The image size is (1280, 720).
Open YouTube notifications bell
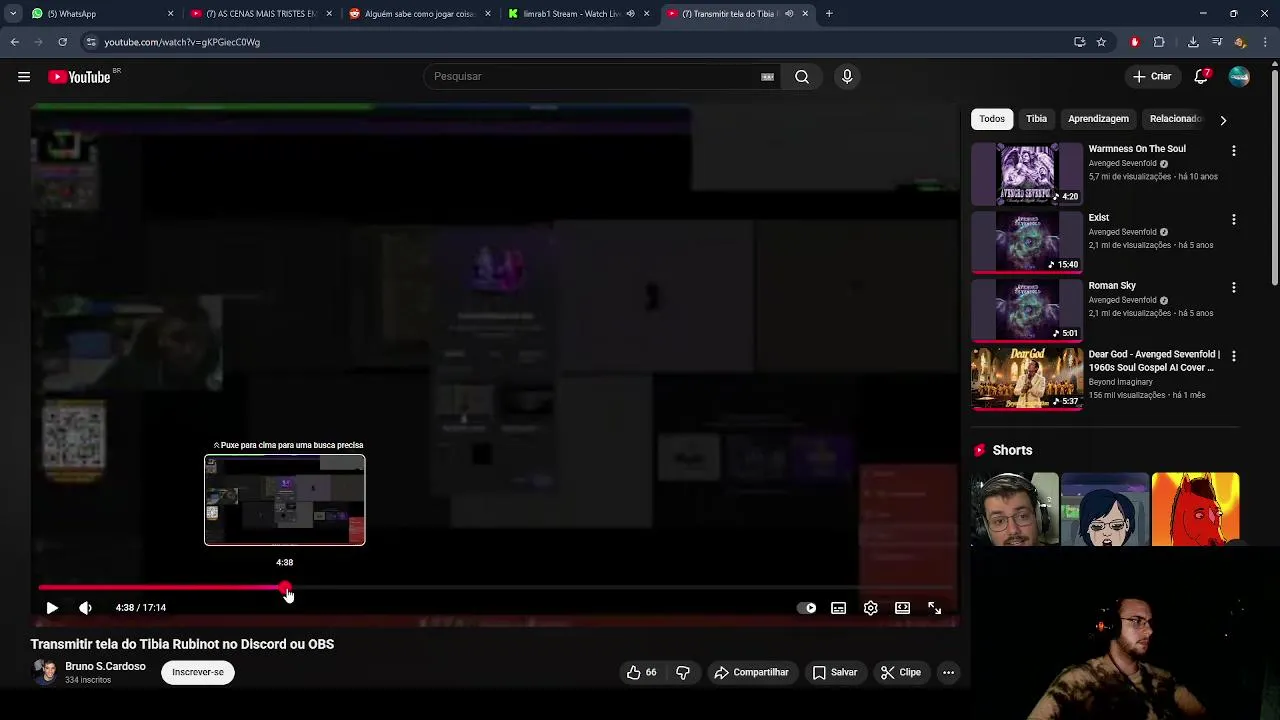coord(1201,77)
